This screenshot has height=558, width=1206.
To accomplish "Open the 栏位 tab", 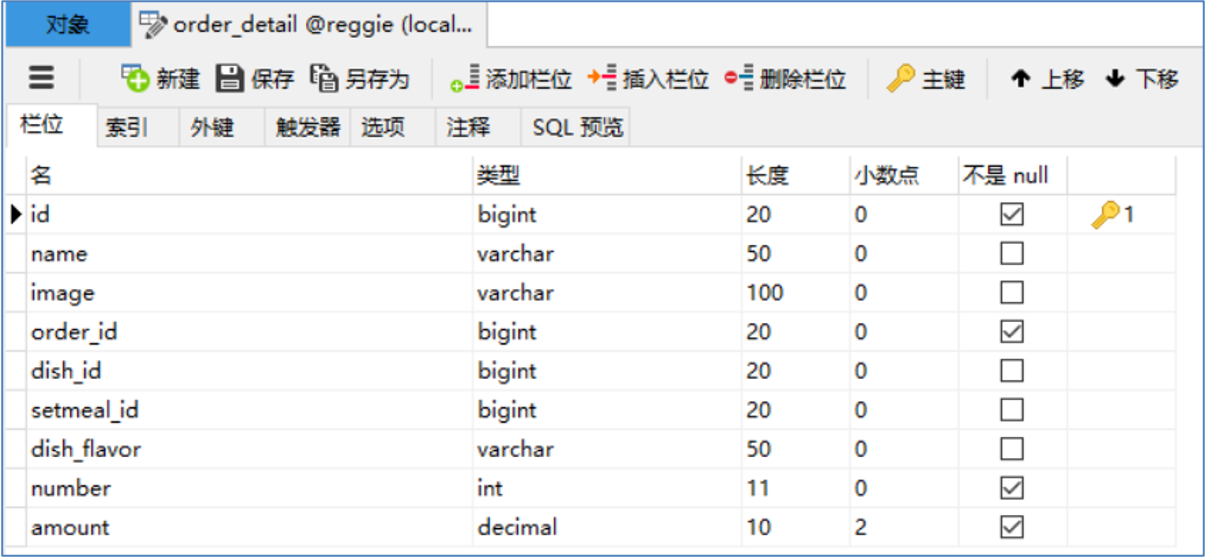I will click(x=51, y=125).
